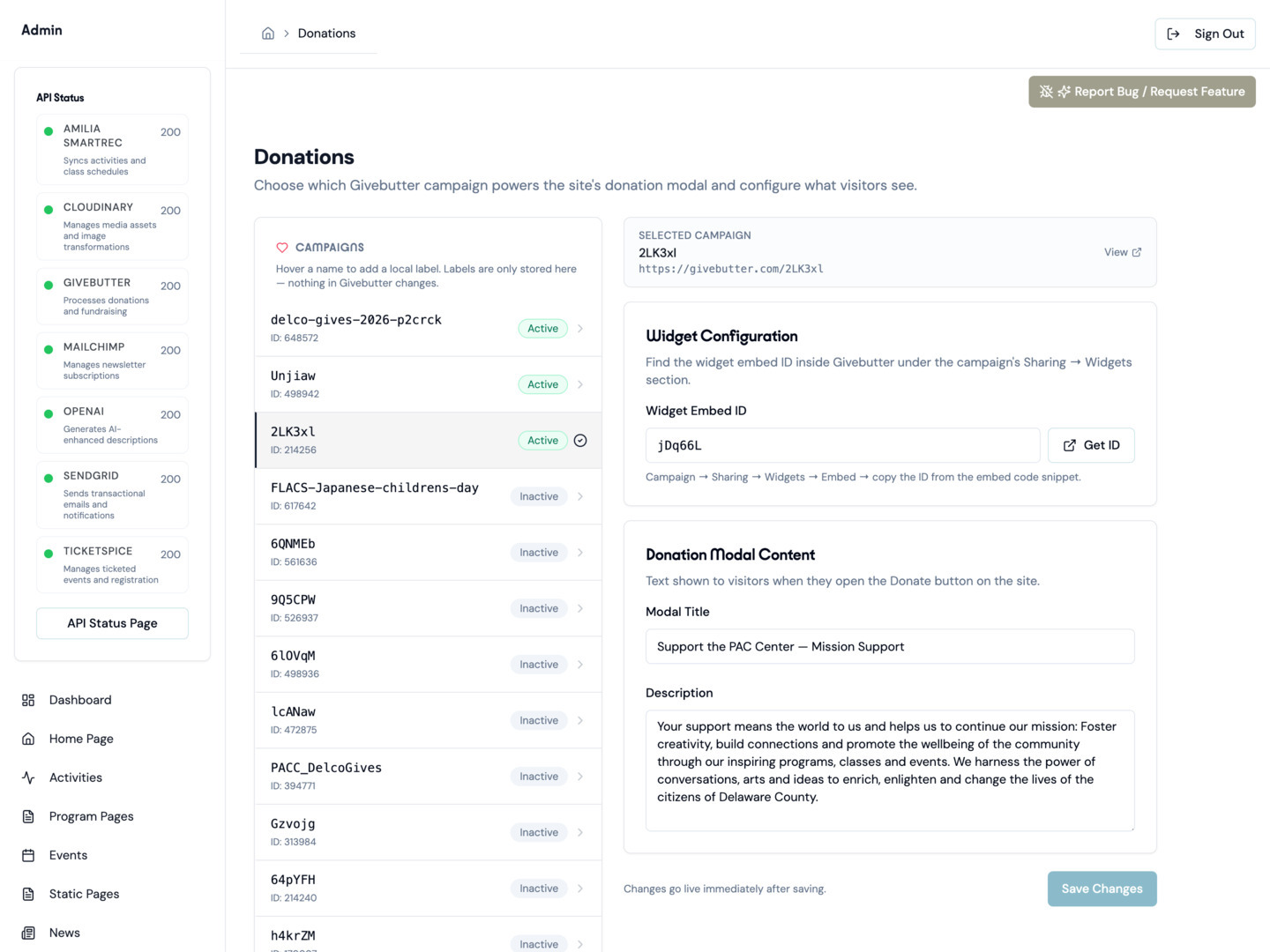Click Save Changes button
Viewport: 1270px width, 952px height.
pyautogui.click(x=1102, y=889)
